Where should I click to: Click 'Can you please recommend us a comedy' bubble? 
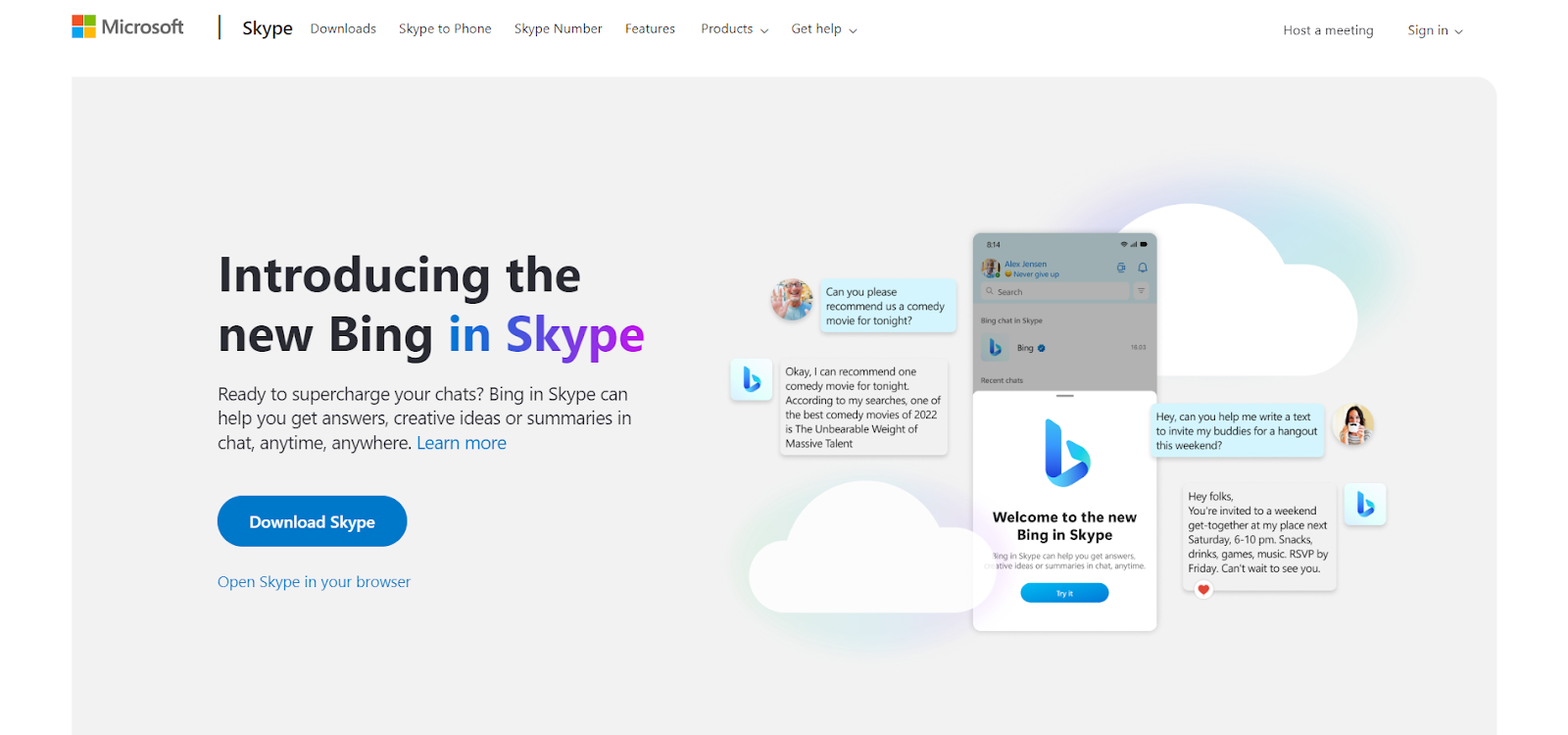(888, 306)
